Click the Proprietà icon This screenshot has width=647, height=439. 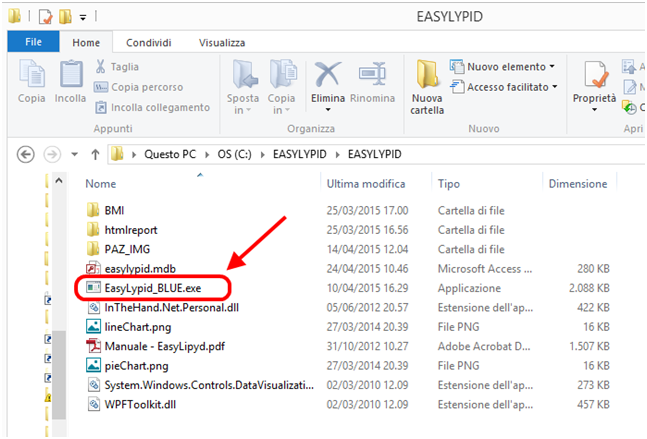(594, 75)
